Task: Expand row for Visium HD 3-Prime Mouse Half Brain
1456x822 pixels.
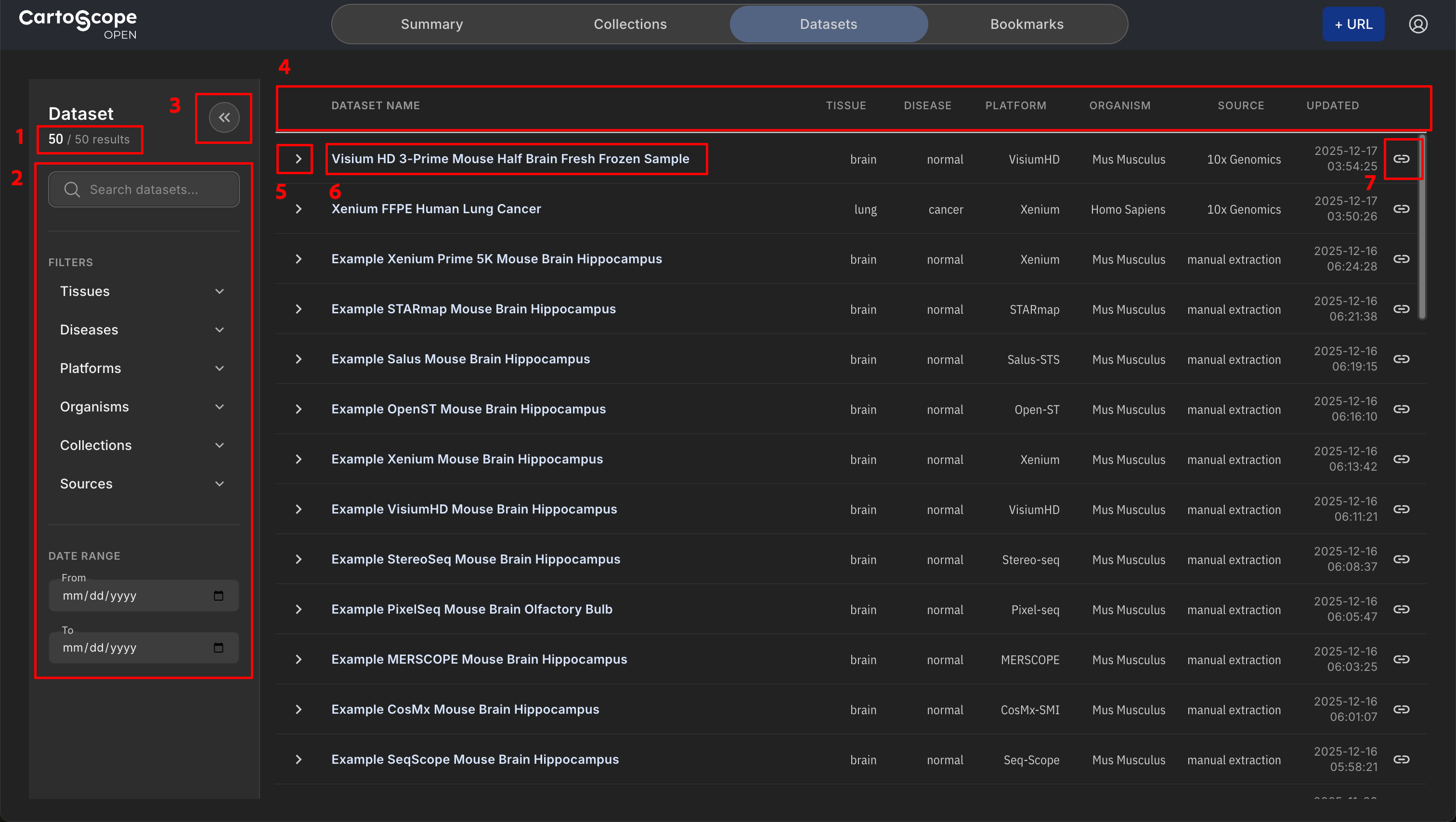Action: (x=299, y=159)
